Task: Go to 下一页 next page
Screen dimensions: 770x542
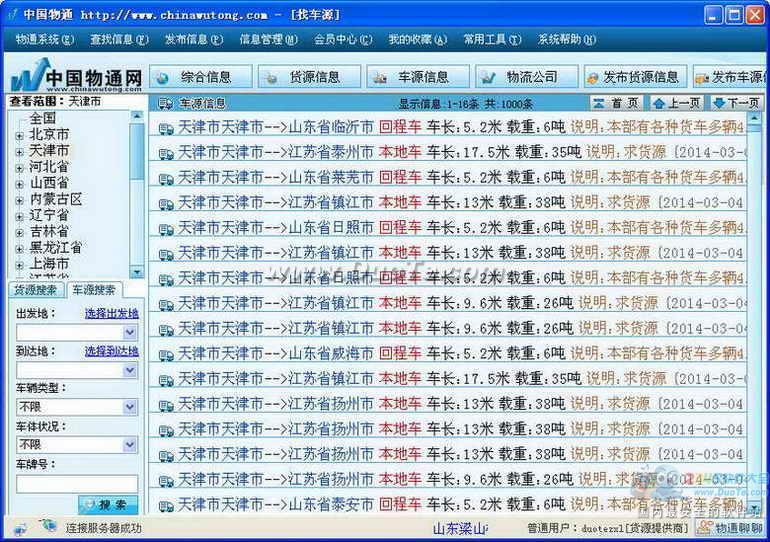Action: pos(737,103)
